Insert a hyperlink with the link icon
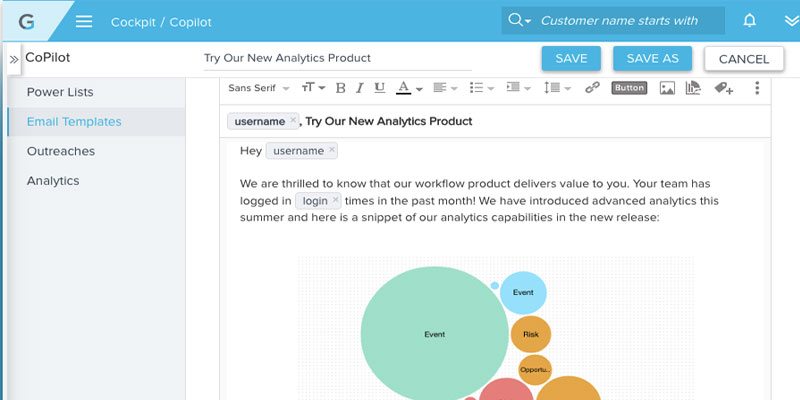Viewport: 800px width, 400px height. 592,88
